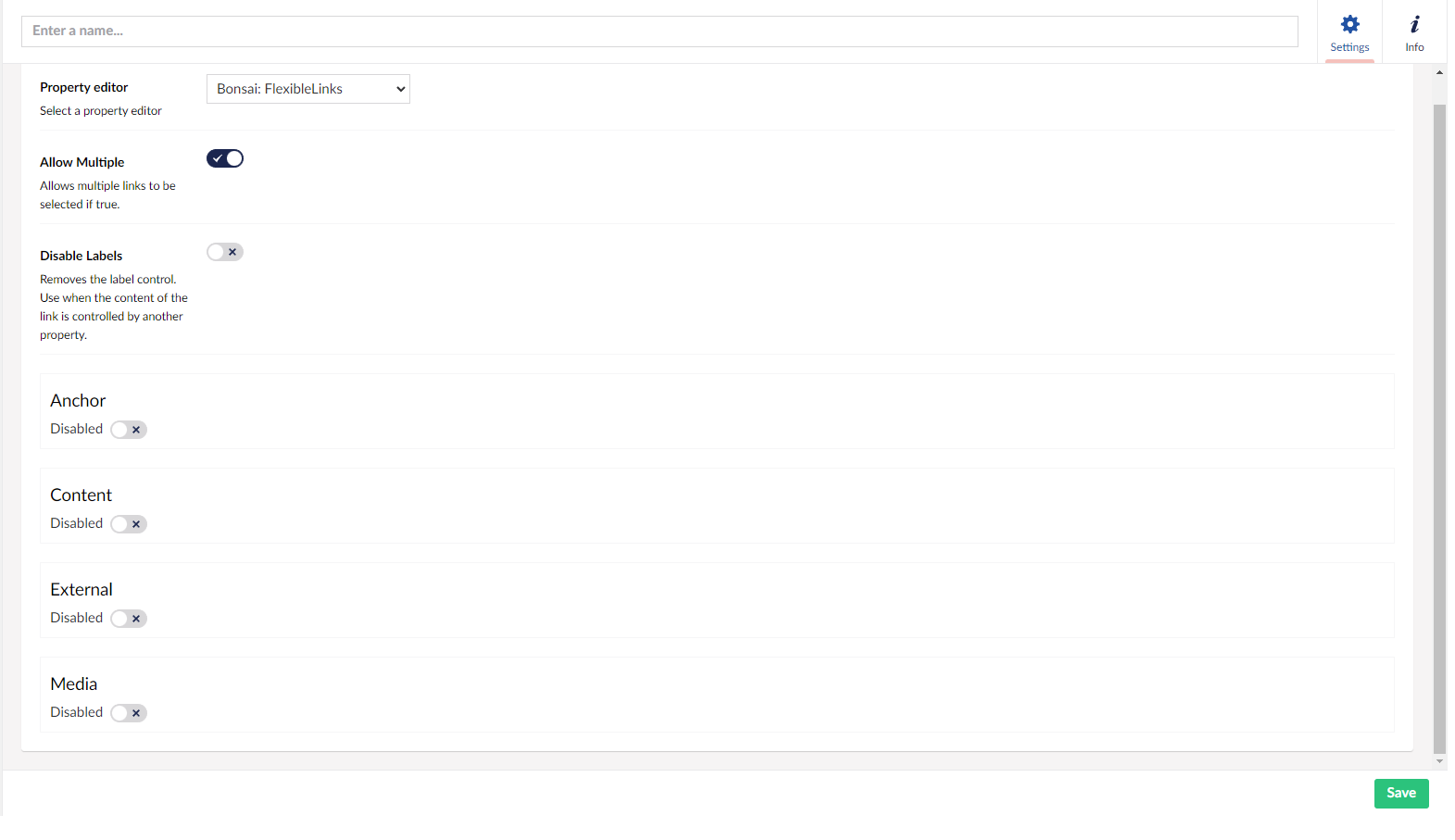Click the 'Media' section heading

[73, 684]
